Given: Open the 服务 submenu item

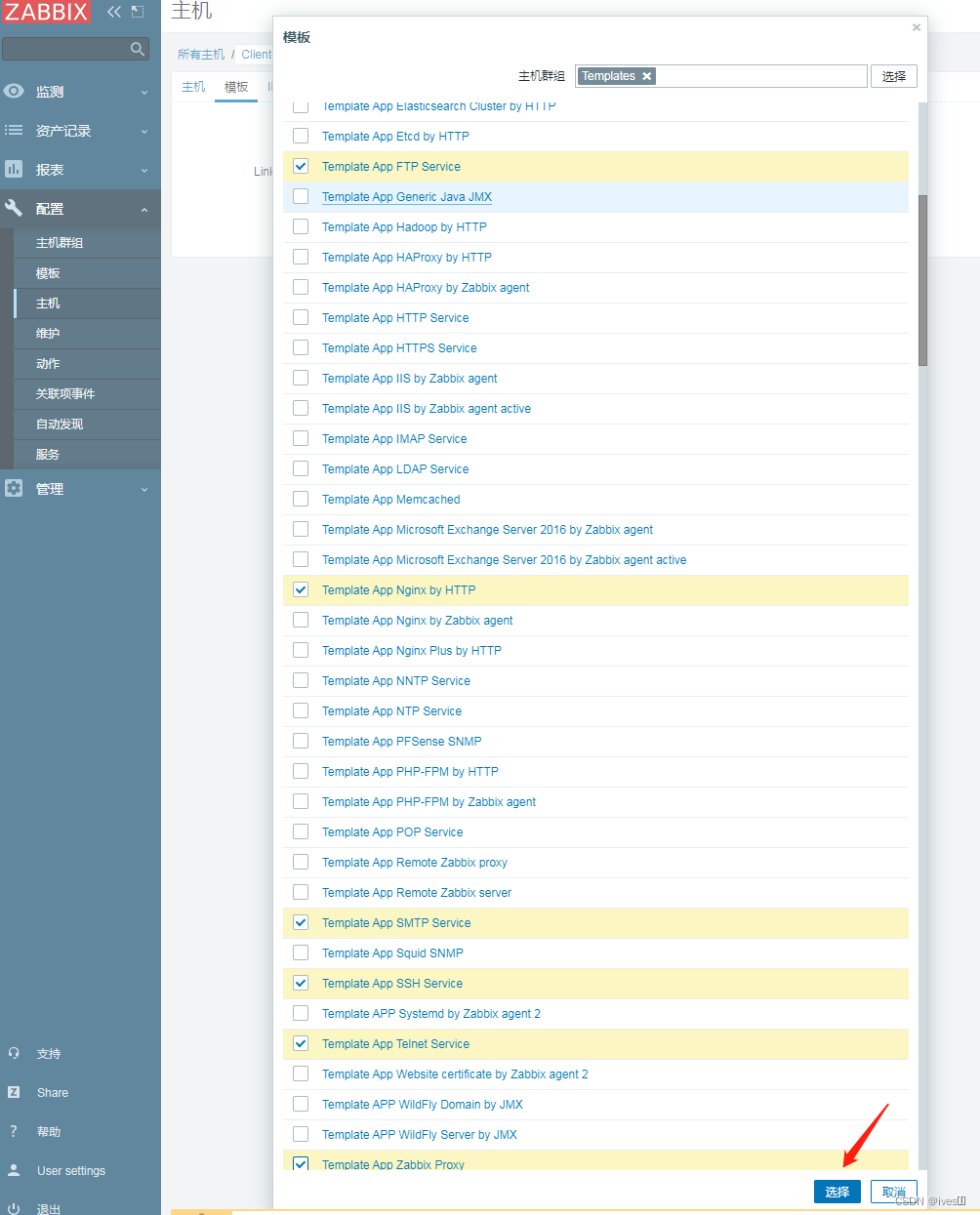Looking at the screenshot, I should click(87, 455).
